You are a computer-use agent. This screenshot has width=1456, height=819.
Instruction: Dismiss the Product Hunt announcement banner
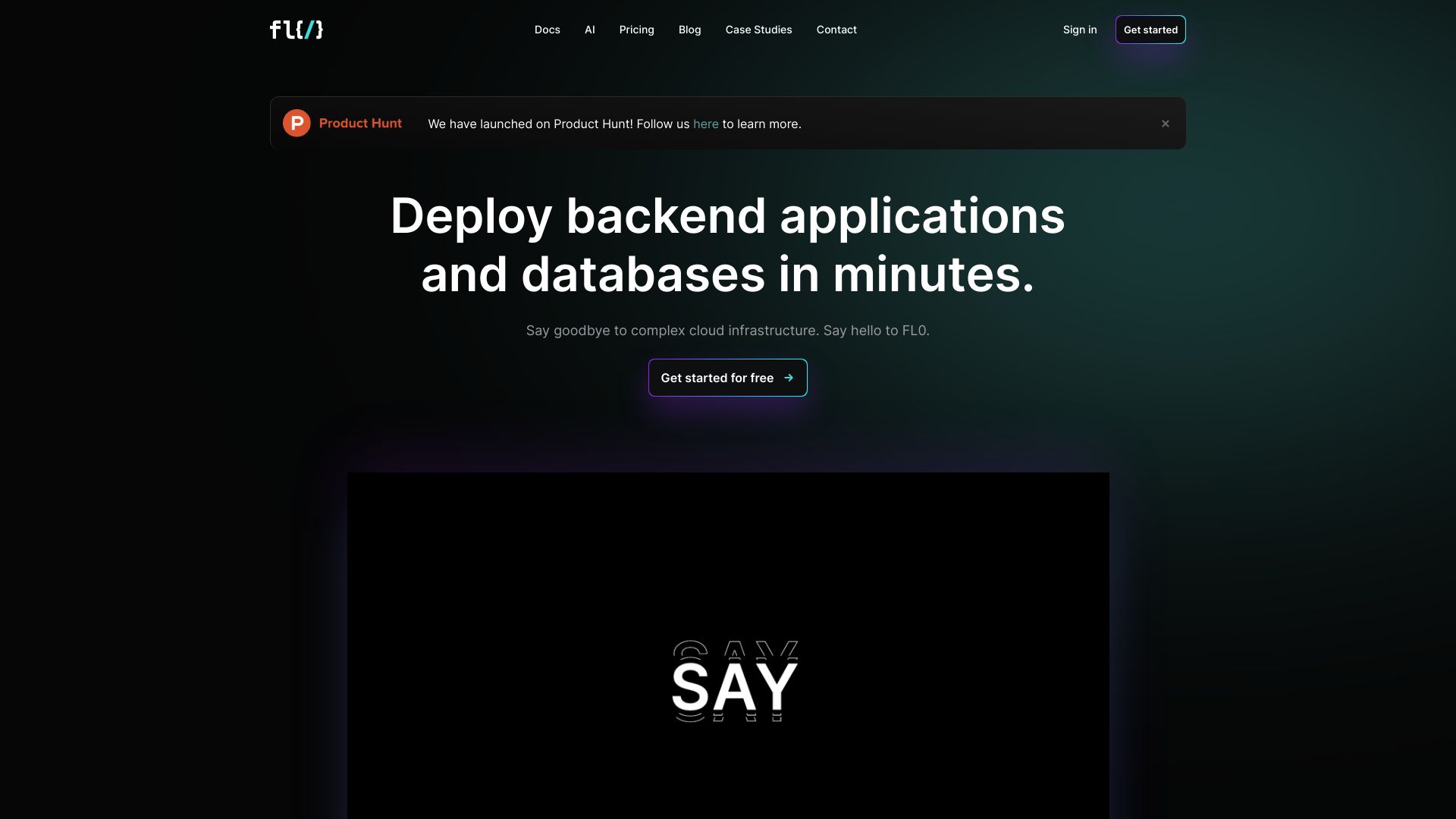[x=1166, y=123]
